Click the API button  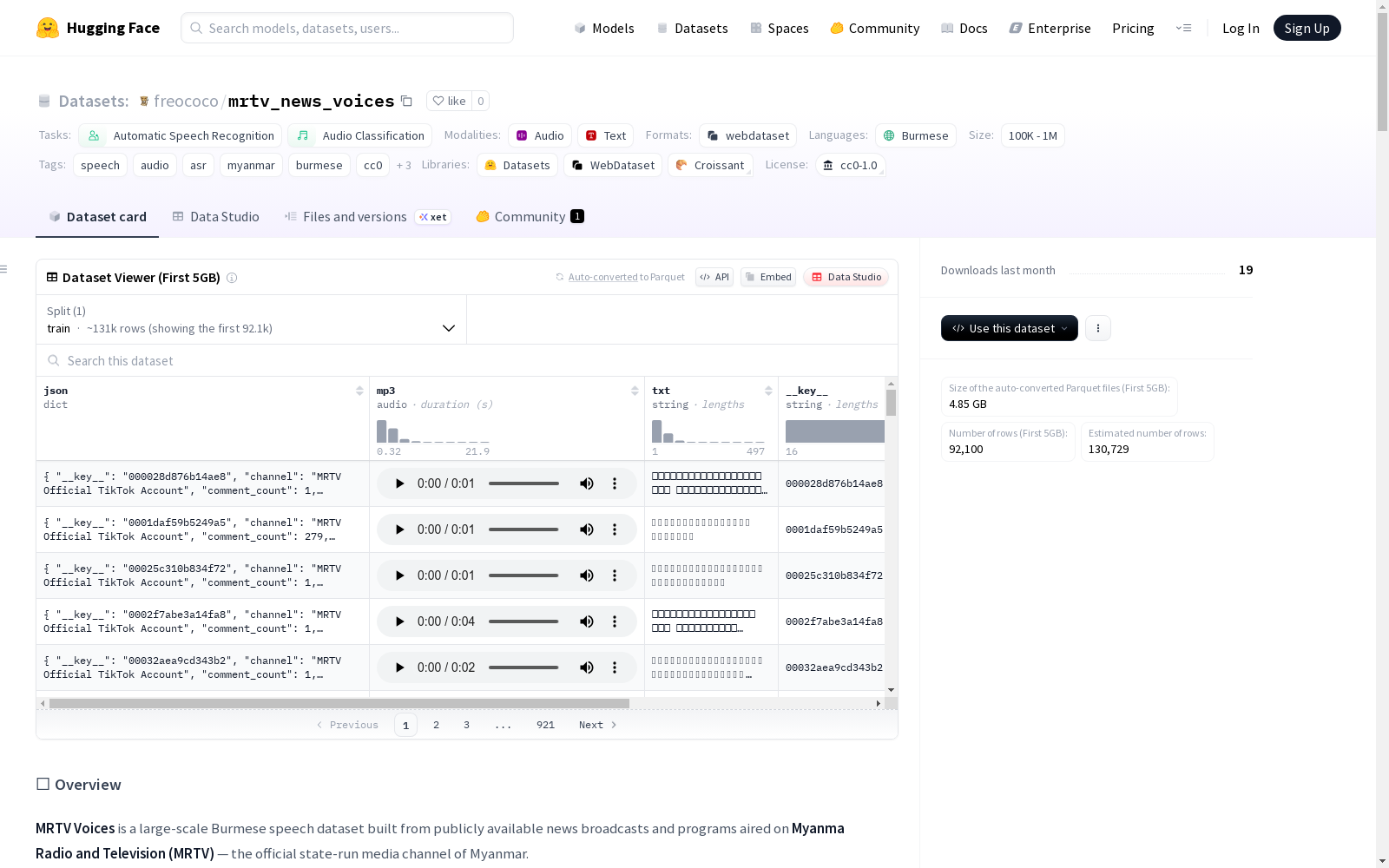click(714, 277)
